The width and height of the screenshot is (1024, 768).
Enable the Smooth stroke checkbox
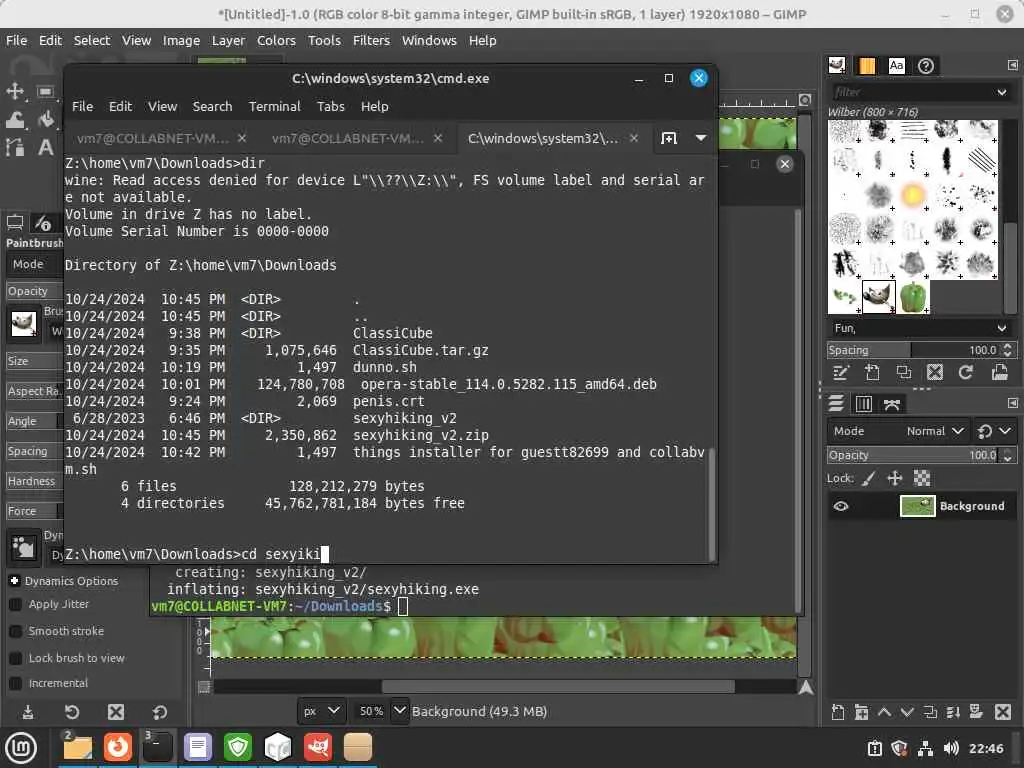(16, 632)
